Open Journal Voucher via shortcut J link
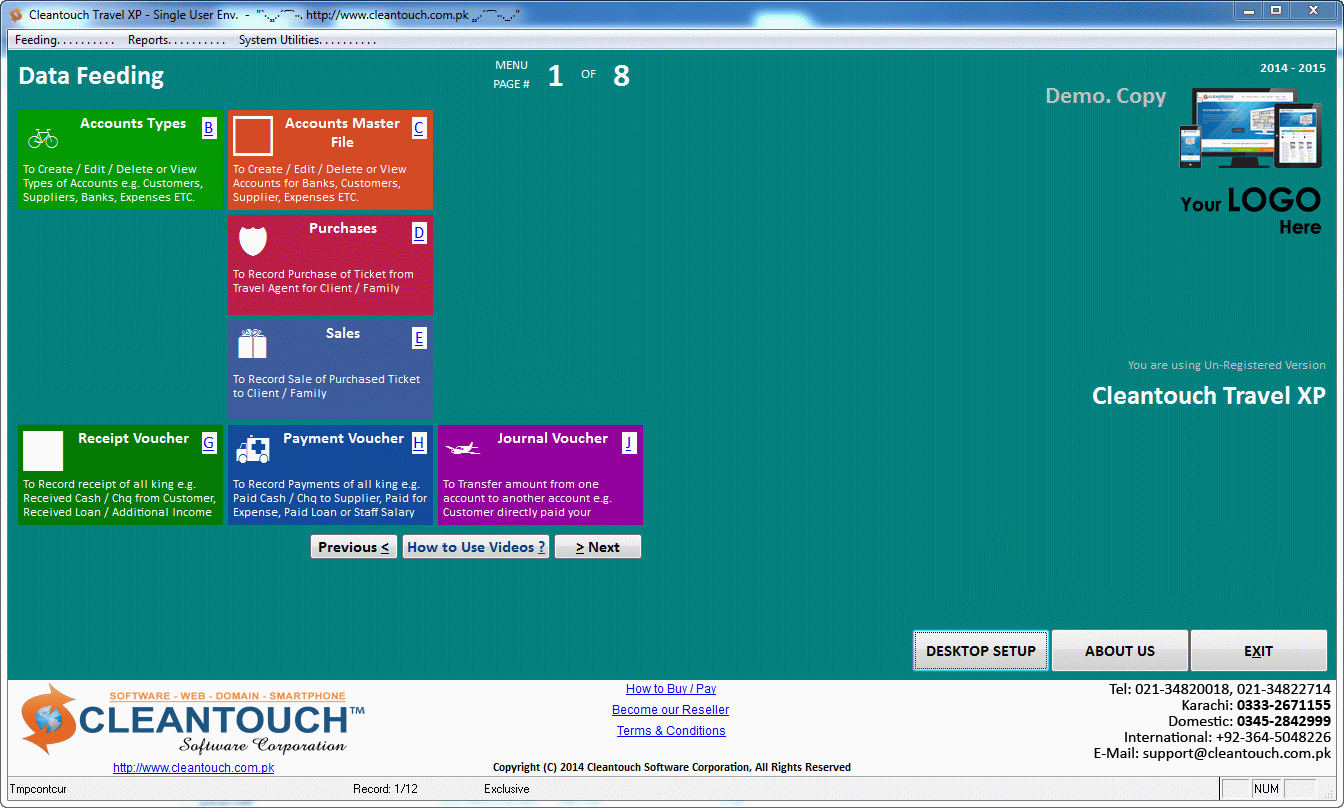The height and width of the screenshot is (808, 1344). 629,443
